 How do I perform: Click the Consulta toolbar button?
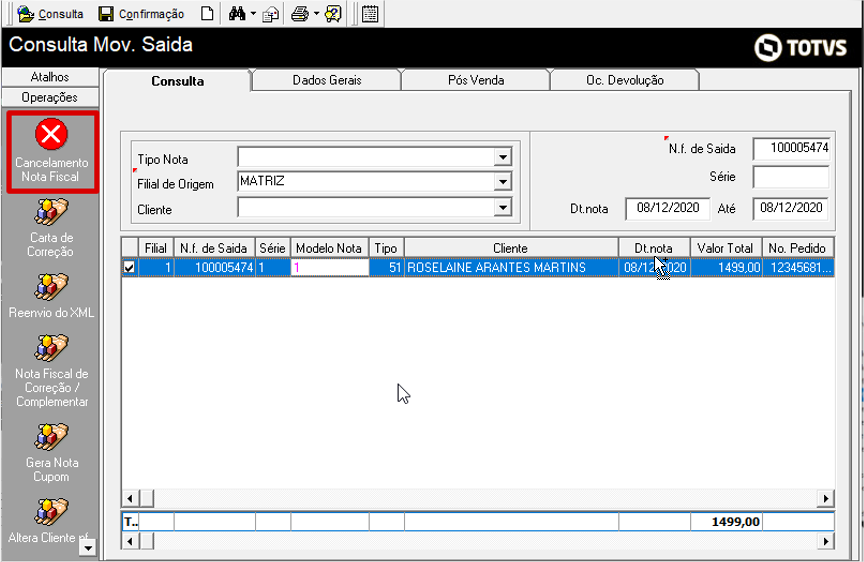click(x=50, y=14)
